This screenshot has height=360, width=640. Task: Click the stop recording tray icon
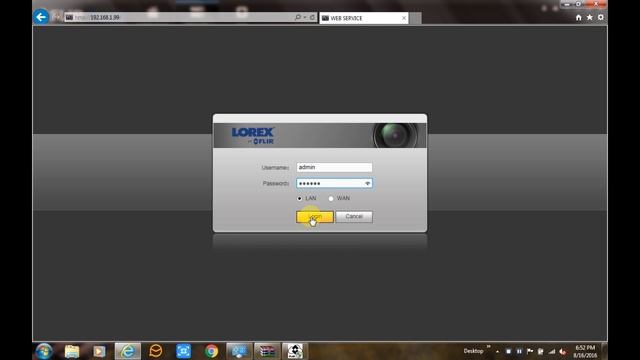click(508, 351)
